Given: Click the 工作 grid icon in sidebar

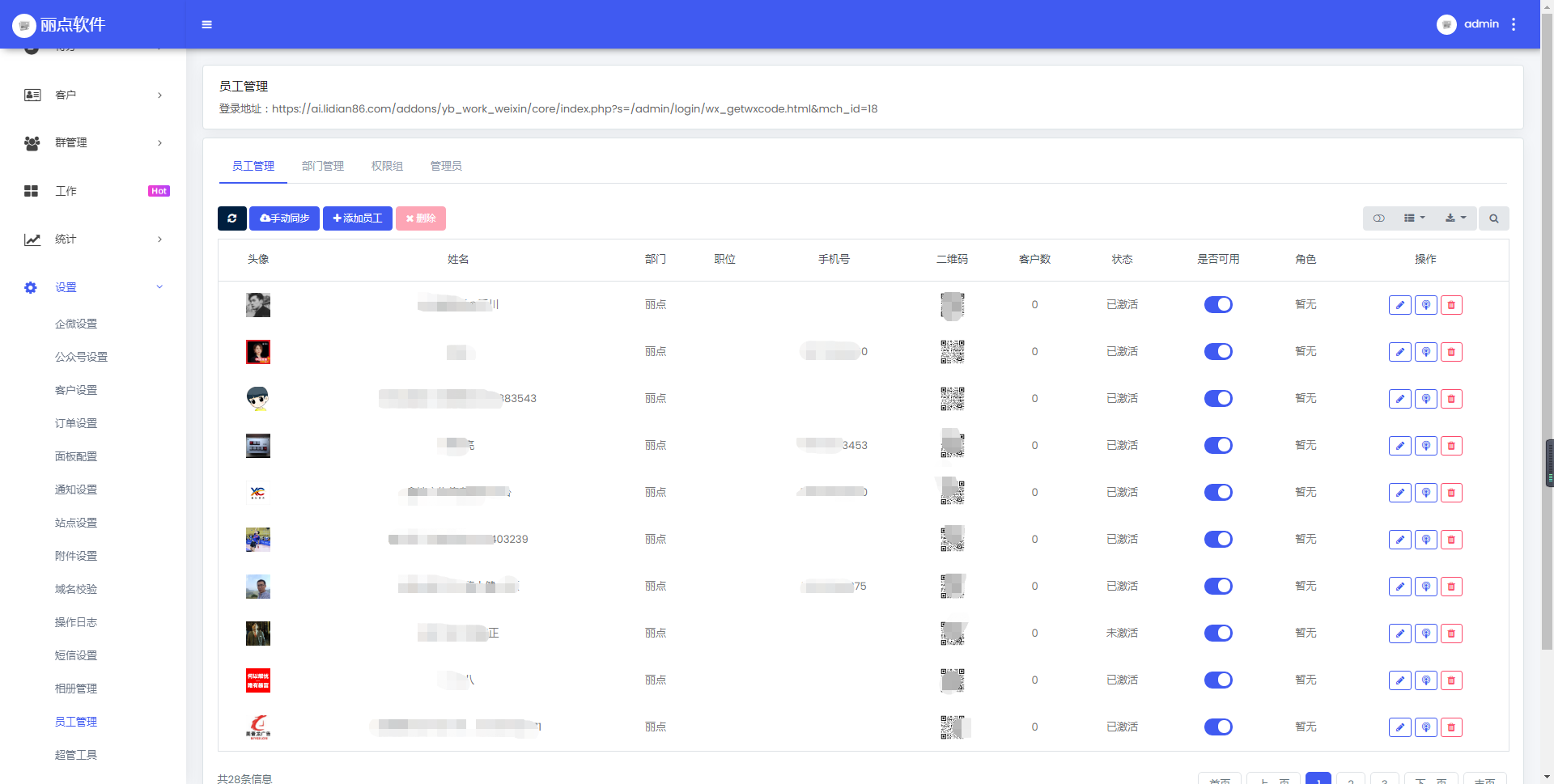Looking at the screenshot, I should pos(32,191).
